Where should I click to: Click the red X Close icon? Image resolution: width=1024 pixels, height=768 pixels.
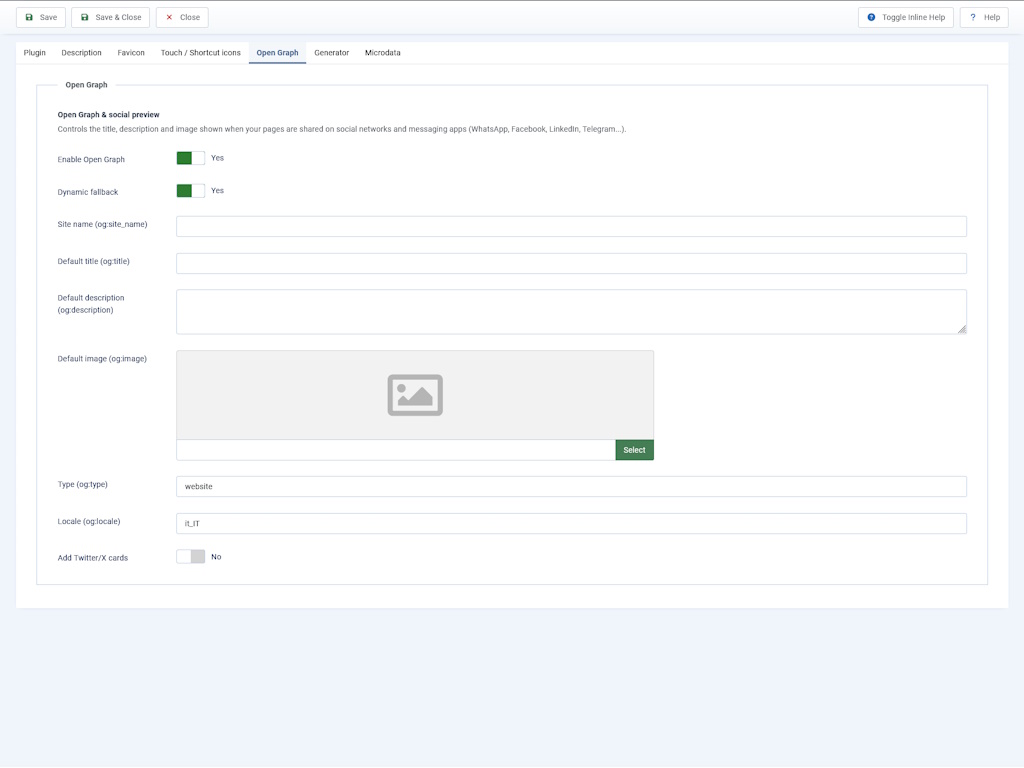pos(169,18)
